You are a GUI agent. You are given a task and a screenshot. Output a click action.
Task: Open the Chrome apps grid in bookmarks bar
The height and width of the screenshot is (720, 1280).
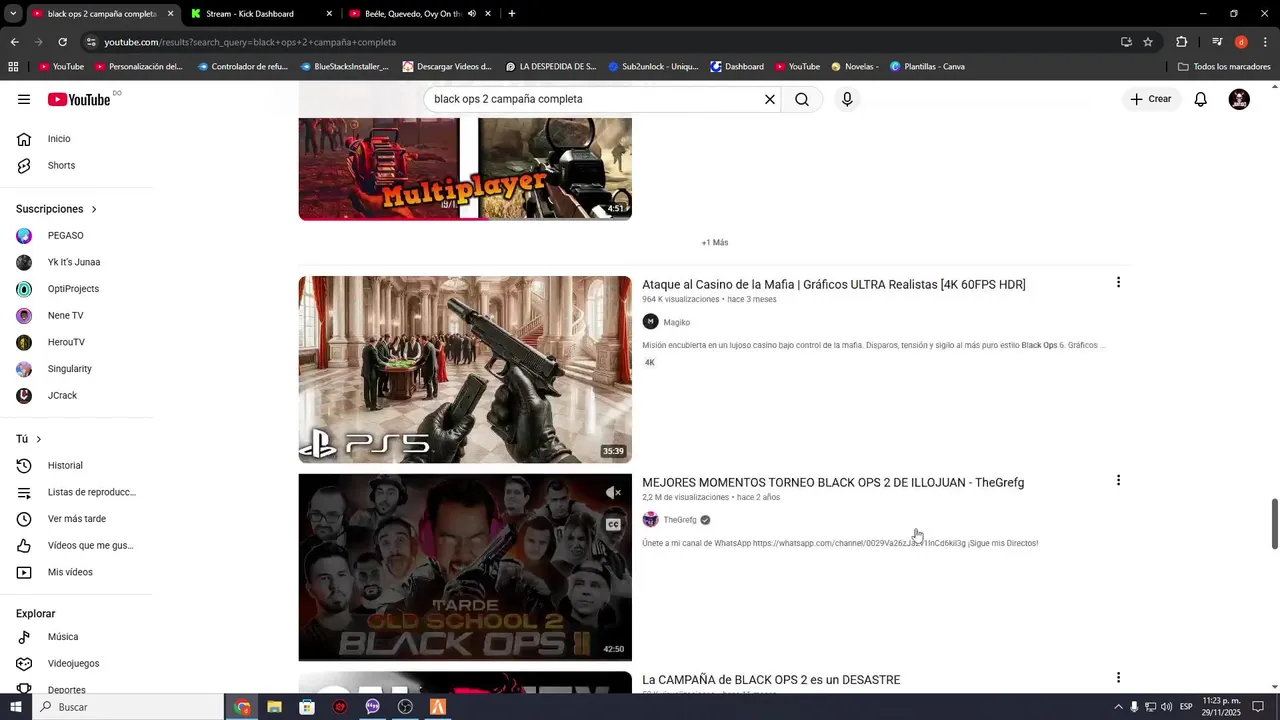(13, 67)
